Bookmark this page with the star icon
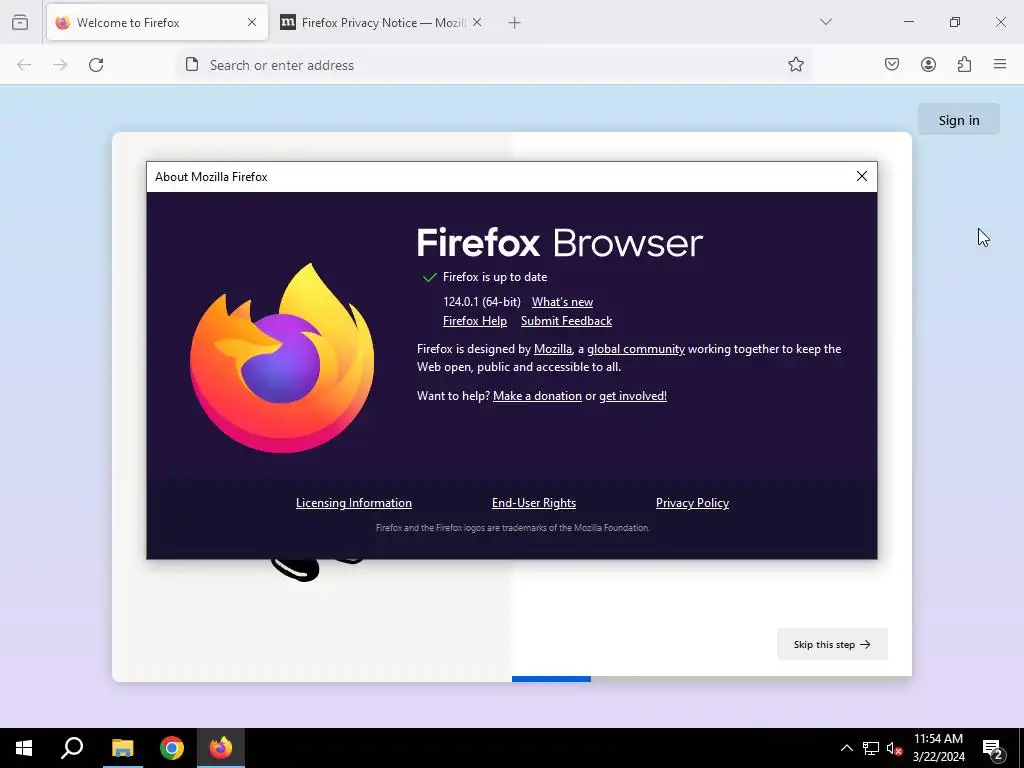The width and height of the screenshot is (1024, 768). (795, 64)
